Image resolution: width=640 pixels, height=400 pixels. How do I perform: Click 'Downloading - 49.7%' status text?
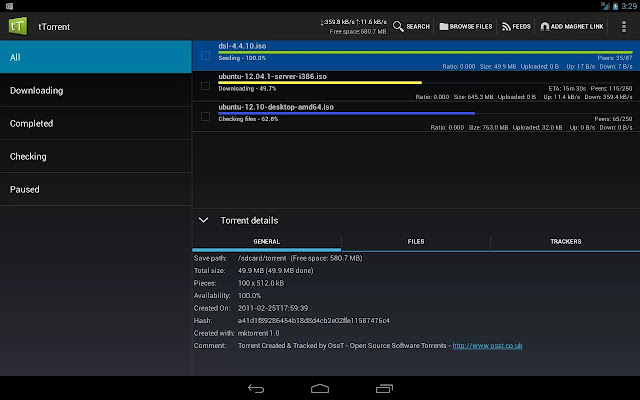[247, 89]
